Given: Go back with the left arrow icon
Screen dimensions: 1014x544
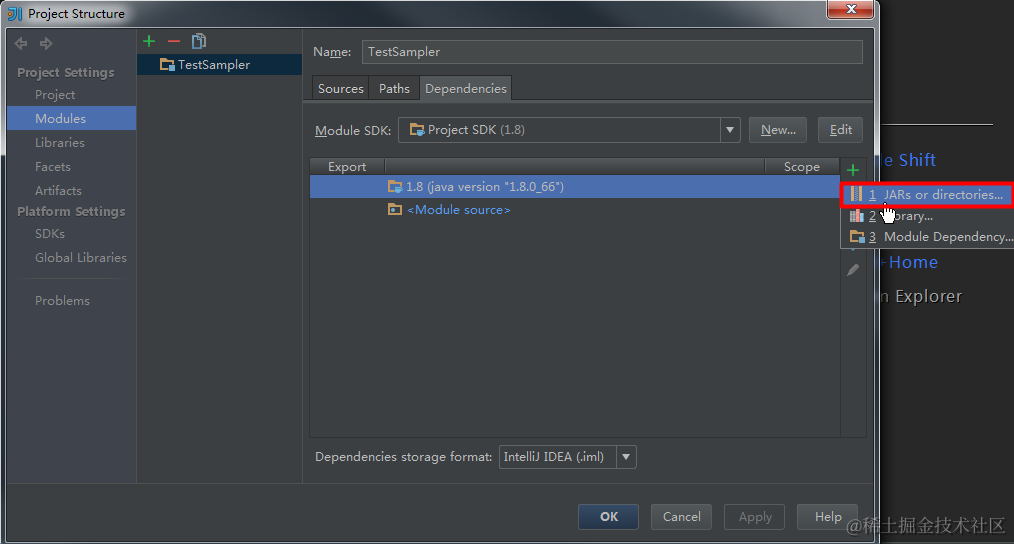Looking at the screenshot, I should point(21,43).
